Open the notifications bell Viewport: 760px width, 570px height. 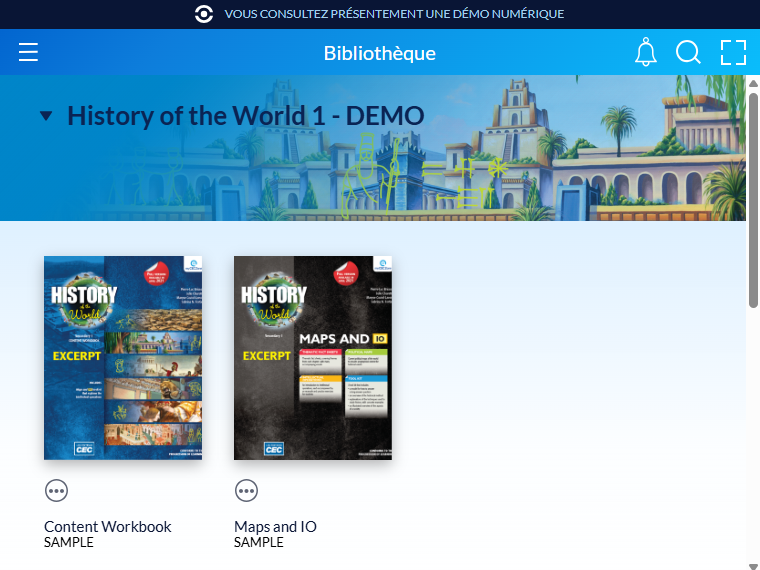(x=646, y=52)
